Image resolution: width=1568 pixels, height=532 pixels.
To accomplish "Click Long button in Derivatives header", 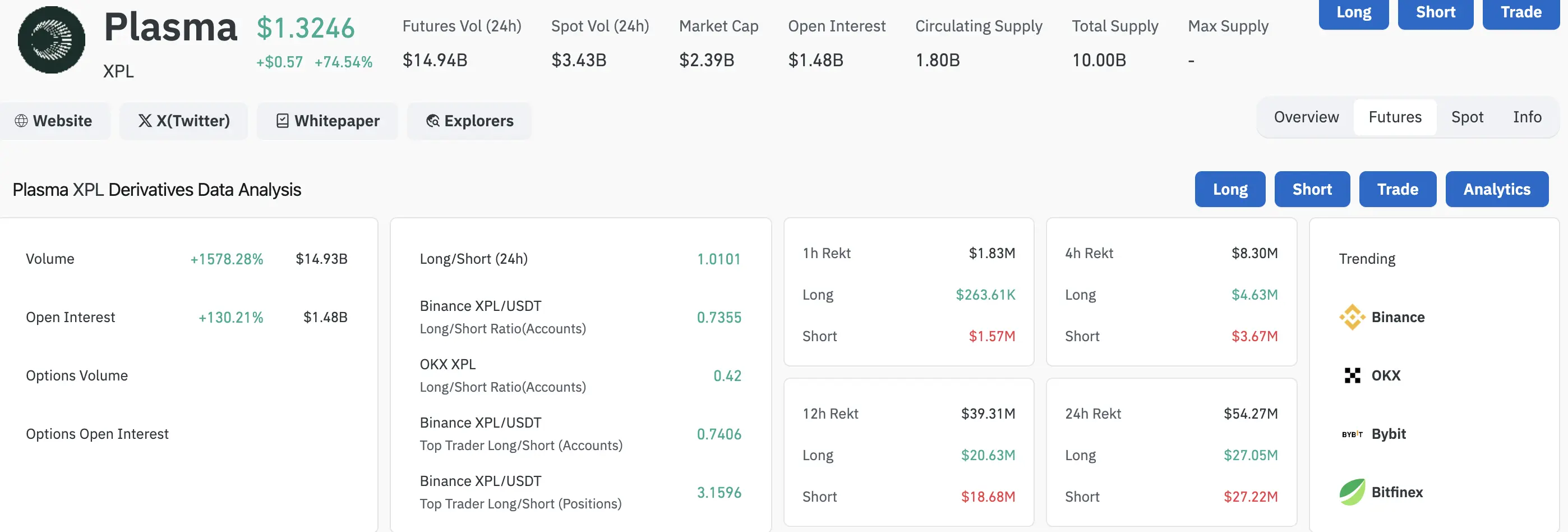I will coord(1230,190).
